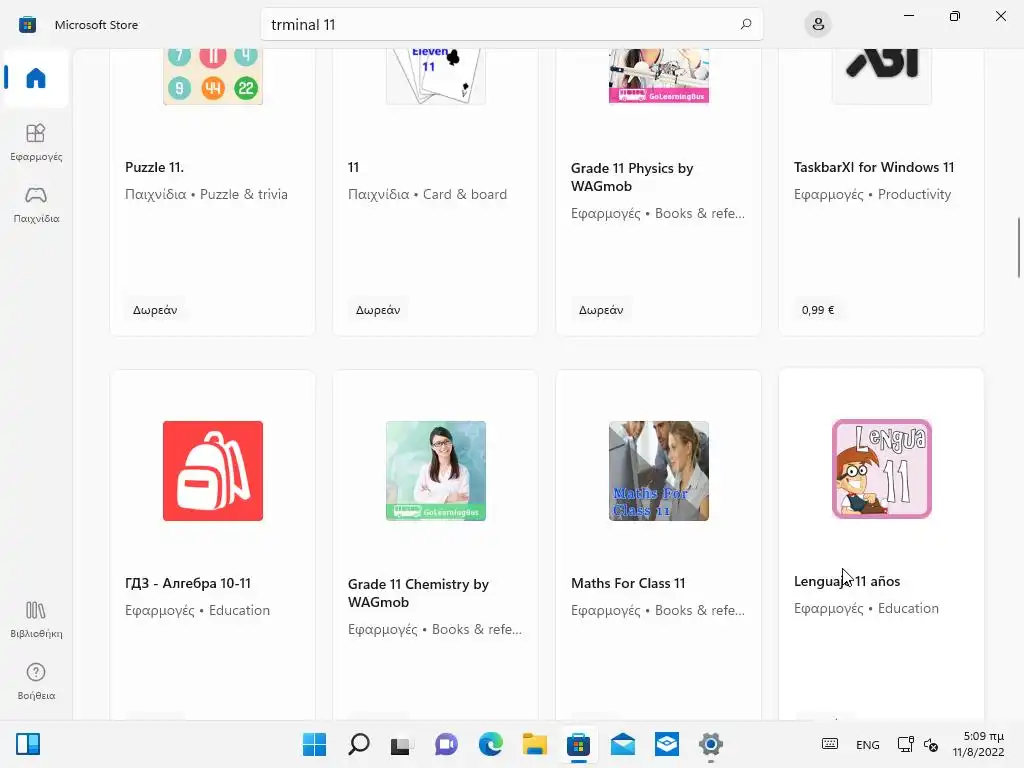Click the Δωρεάν badge under Grade 11 Physics
Image resolution: width=1024 pixels, height=768 pixels.
(601, 310)
